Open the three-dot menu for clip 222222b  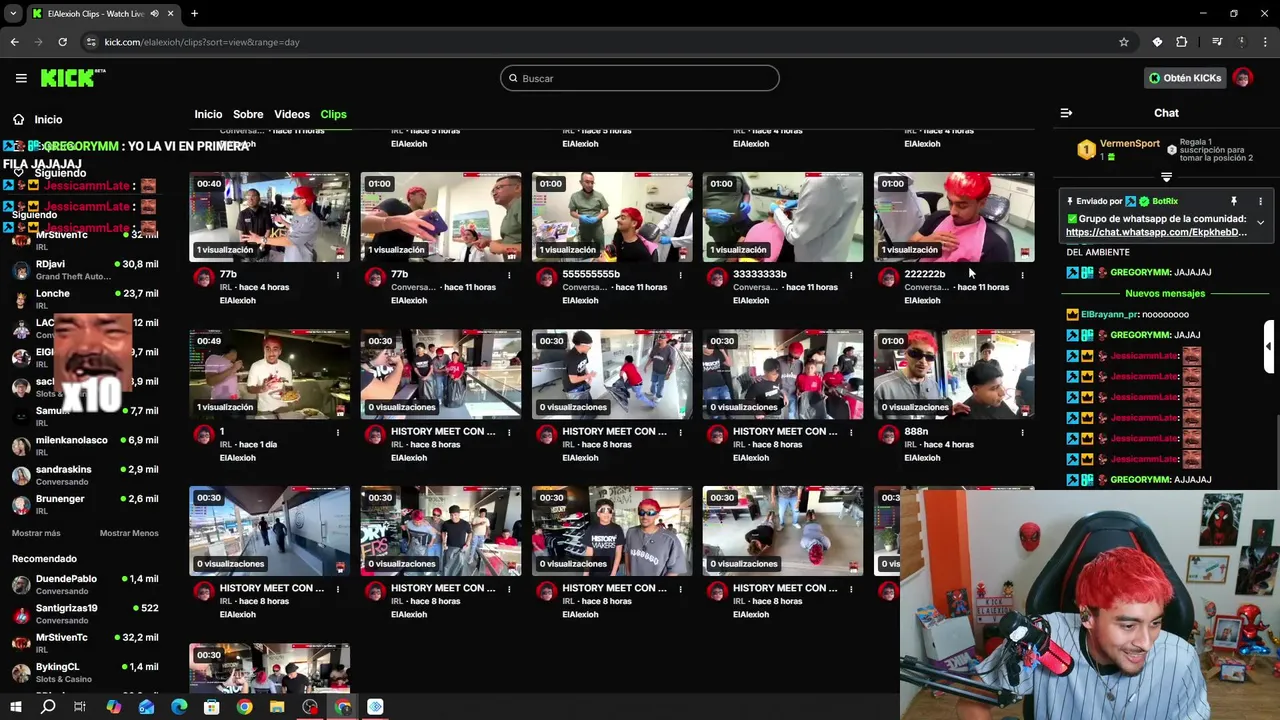pos(1022,275)
